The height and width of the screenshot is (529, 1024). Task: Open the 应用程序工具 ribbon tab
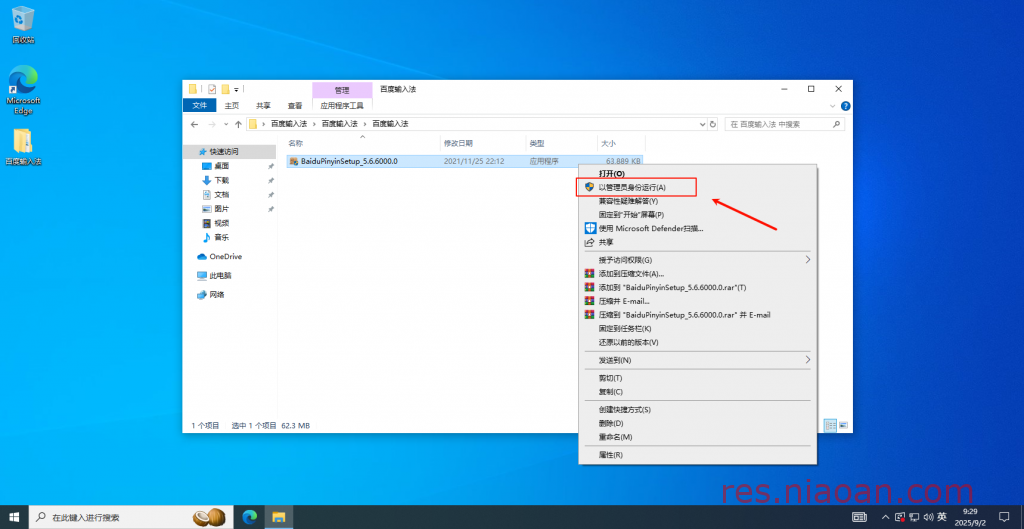[x=342, y=105]
